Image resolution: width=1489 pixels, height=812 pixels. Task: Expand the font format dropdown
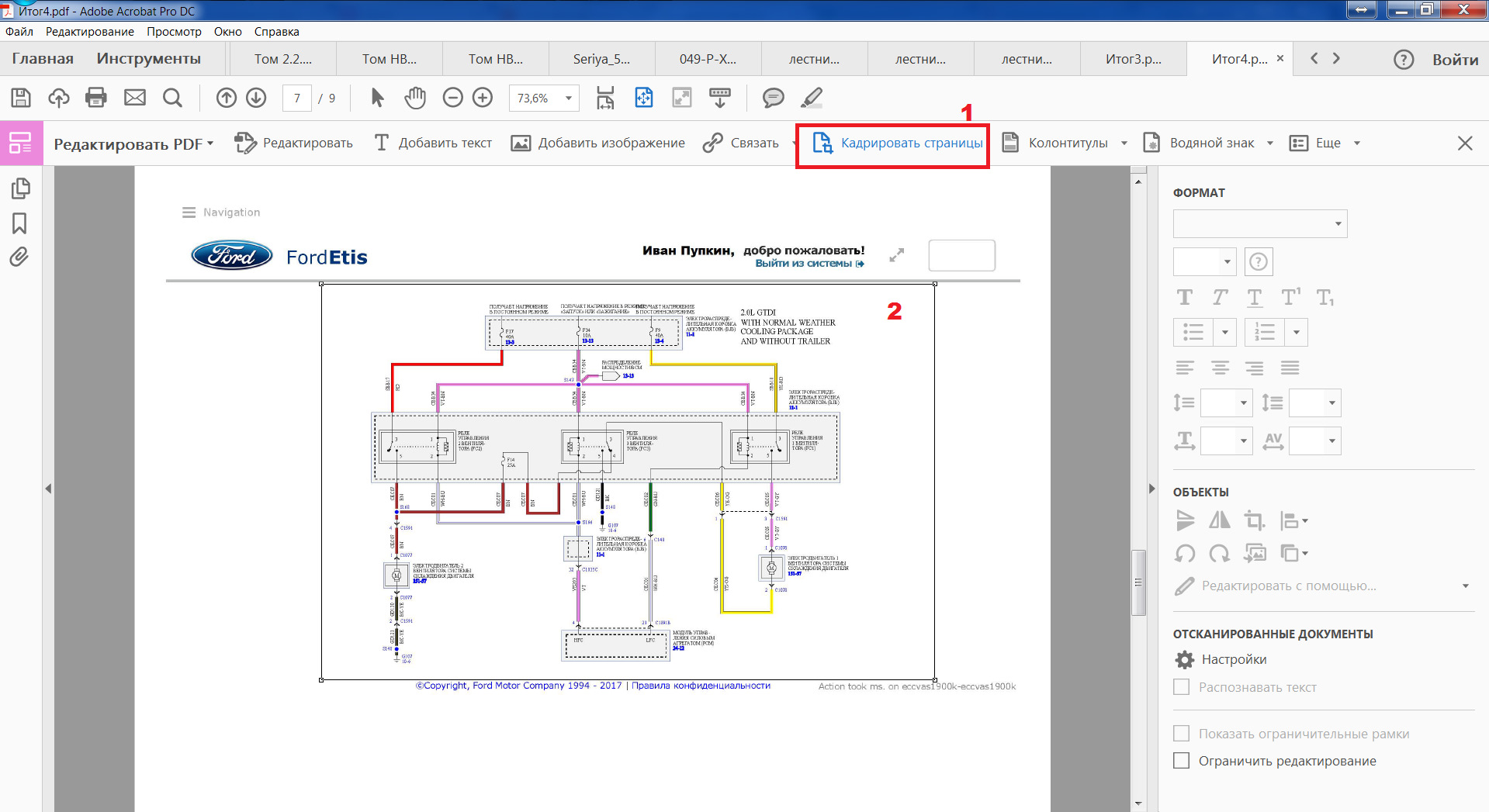(x=1338, y=224)
